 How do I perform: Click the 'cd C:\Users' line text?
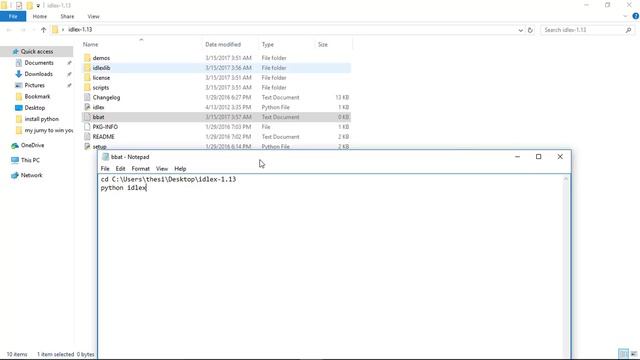click(x=168, y=179)
